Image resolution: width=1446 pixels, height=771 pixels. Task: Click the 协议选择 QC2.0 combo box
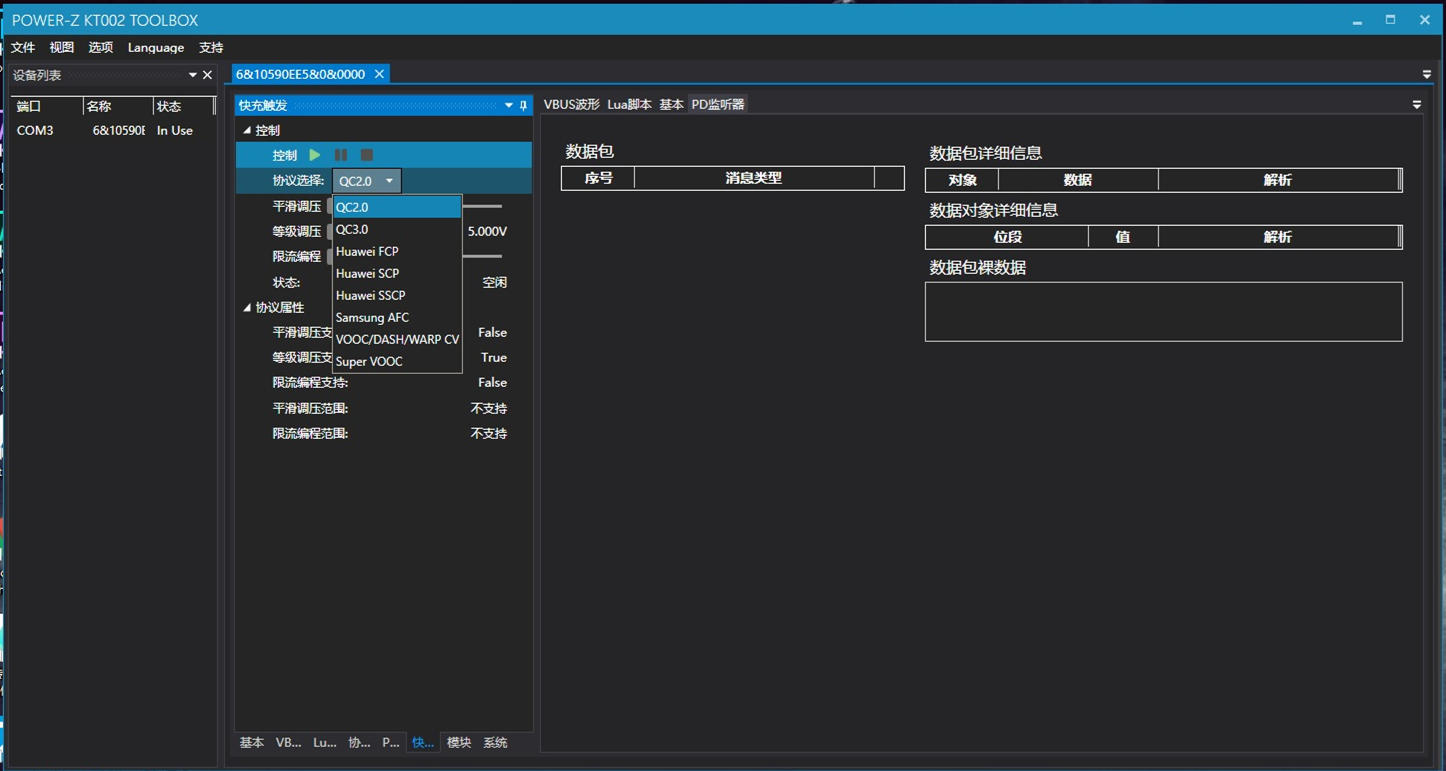tap(366, 181)
